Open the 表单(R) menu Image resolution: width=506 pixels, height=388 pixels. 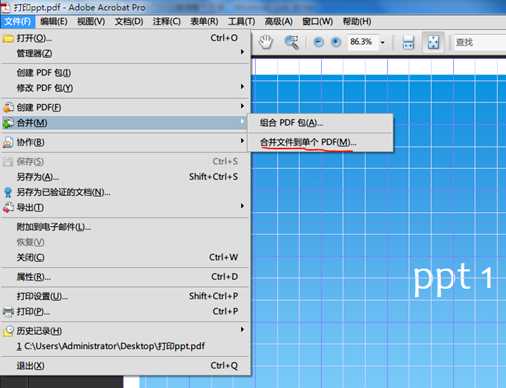[204, 22]
